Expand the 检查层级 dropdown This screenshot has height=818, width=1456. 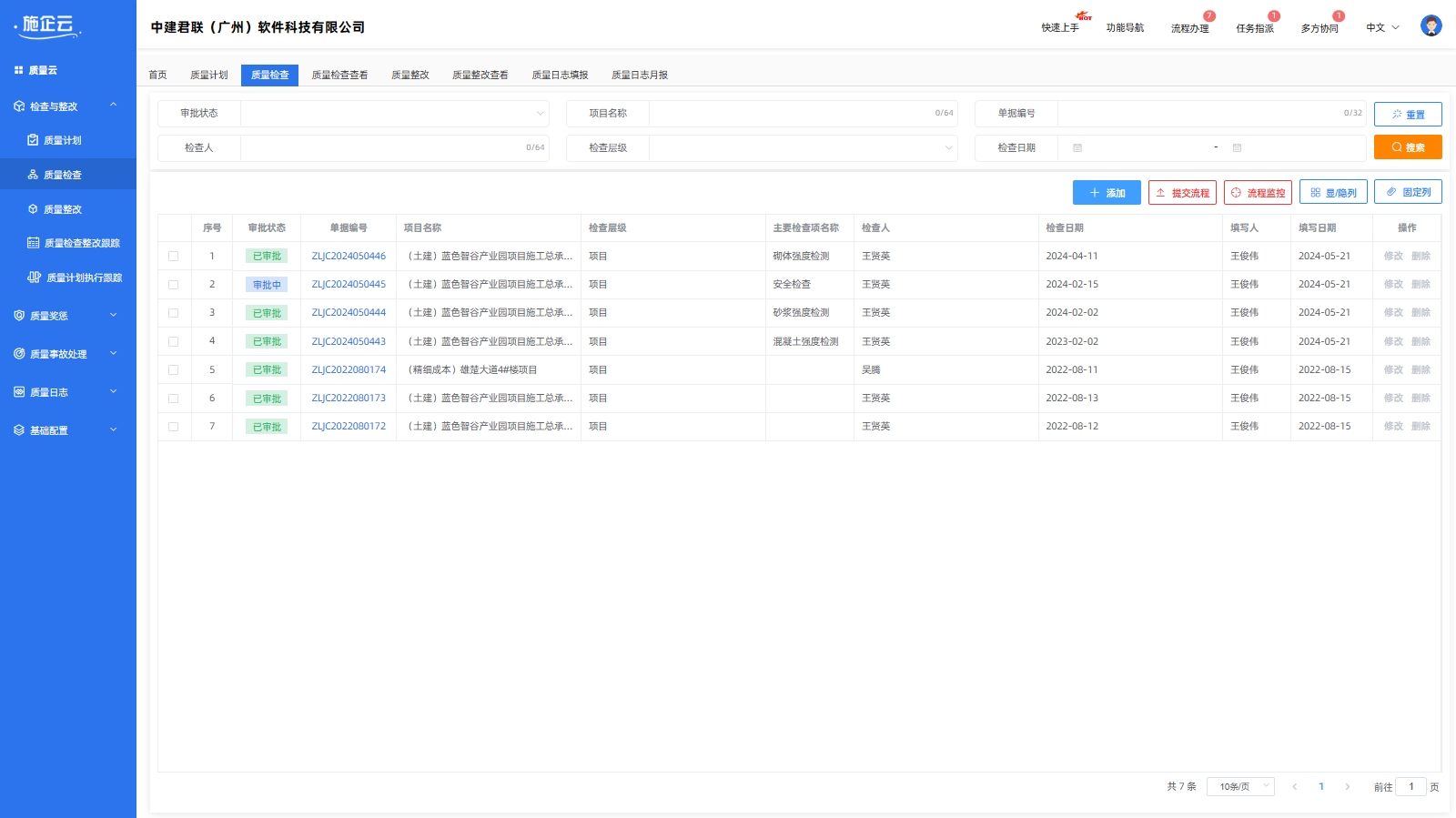(803, 148)
